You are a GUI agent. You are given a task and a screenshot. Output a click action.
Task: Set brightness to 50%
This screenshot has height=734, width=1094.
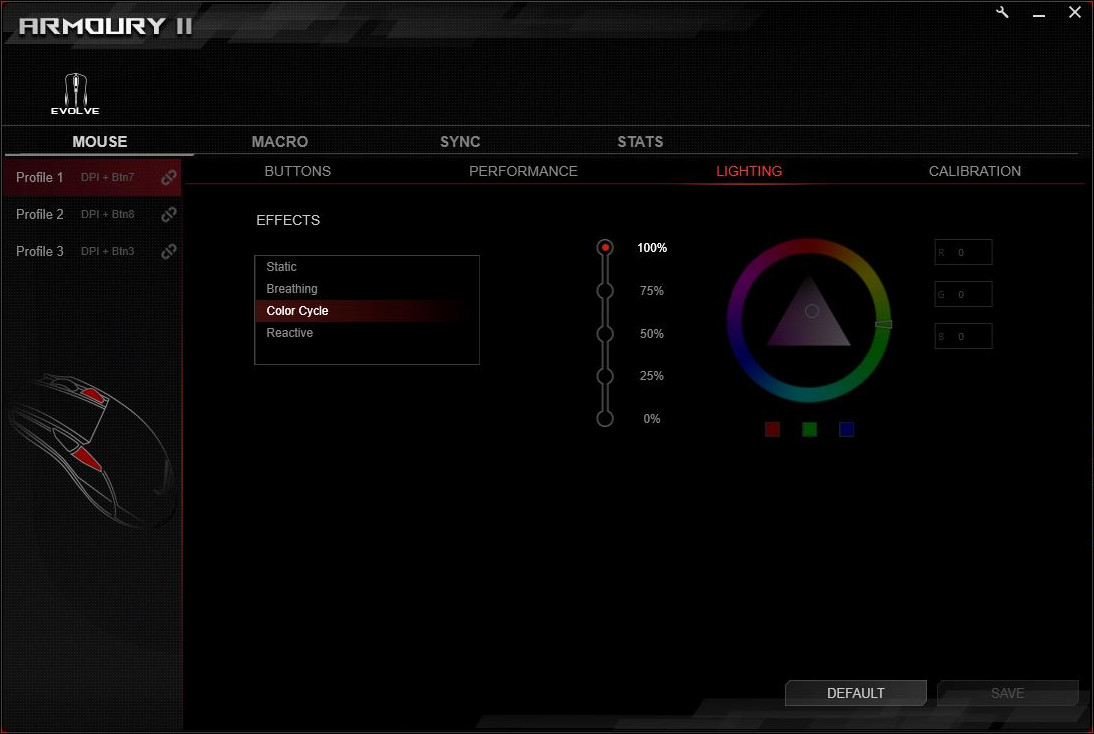click(x=605, y=334)
